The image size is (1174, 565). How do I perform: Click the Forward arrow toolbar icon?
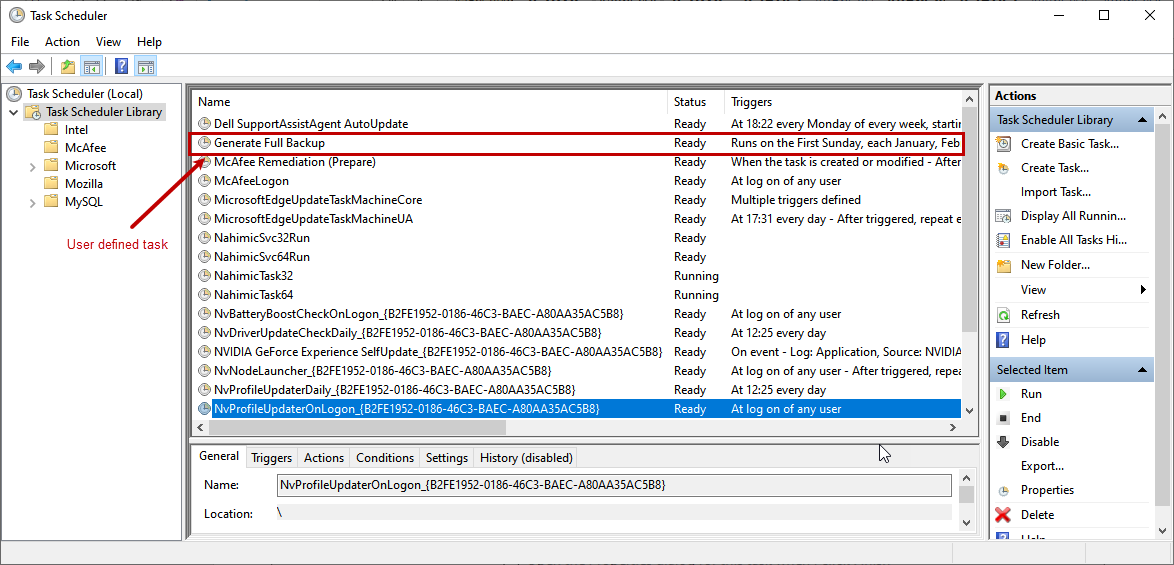point(37,67)
